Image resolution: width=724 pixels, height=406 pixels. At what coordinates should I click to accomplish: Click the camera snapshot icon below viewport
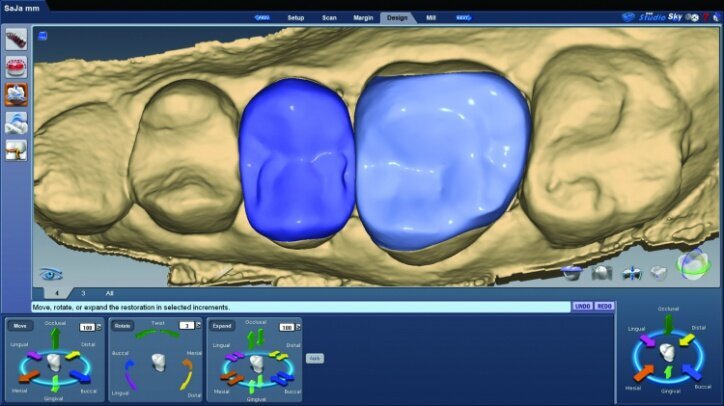(602, 272)
